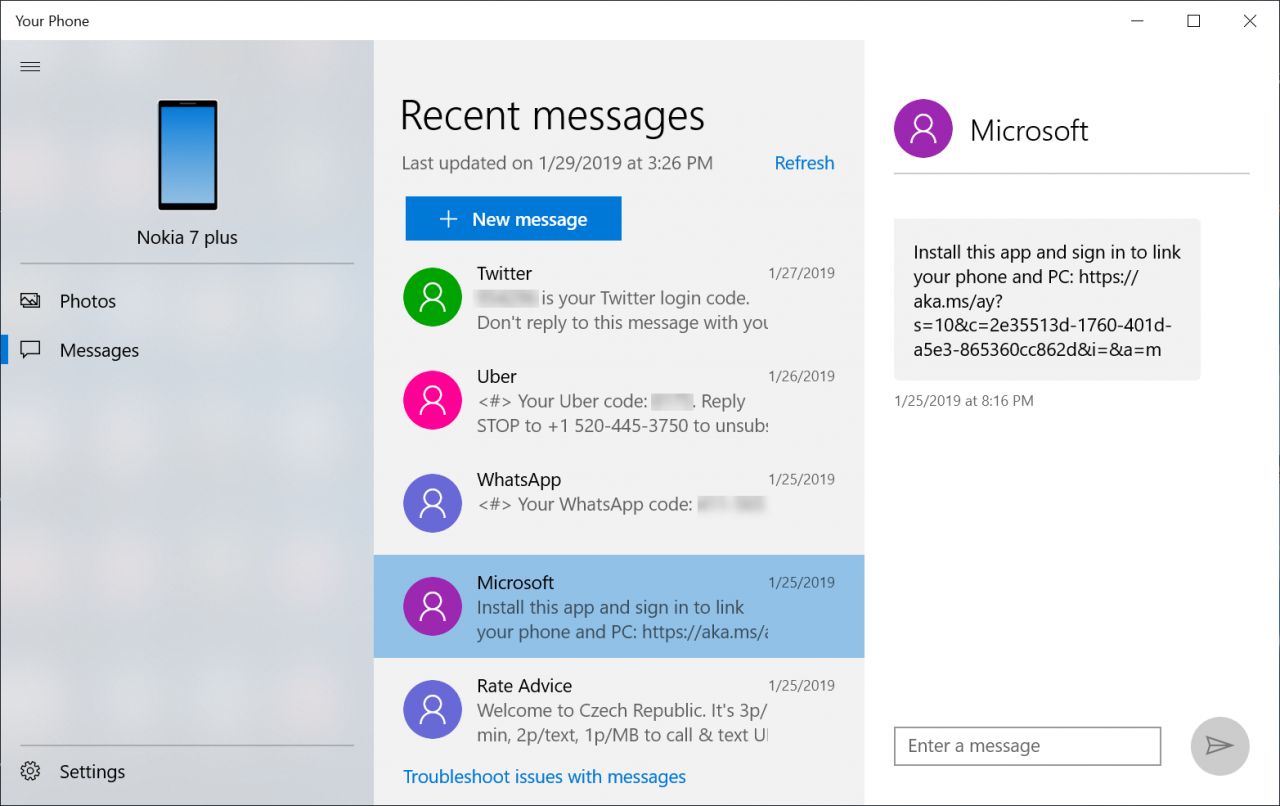Screen dimensions: 1280x806
Task: Click the 1/26/2019 date on Uber row
Action: (x=801, y=377)
